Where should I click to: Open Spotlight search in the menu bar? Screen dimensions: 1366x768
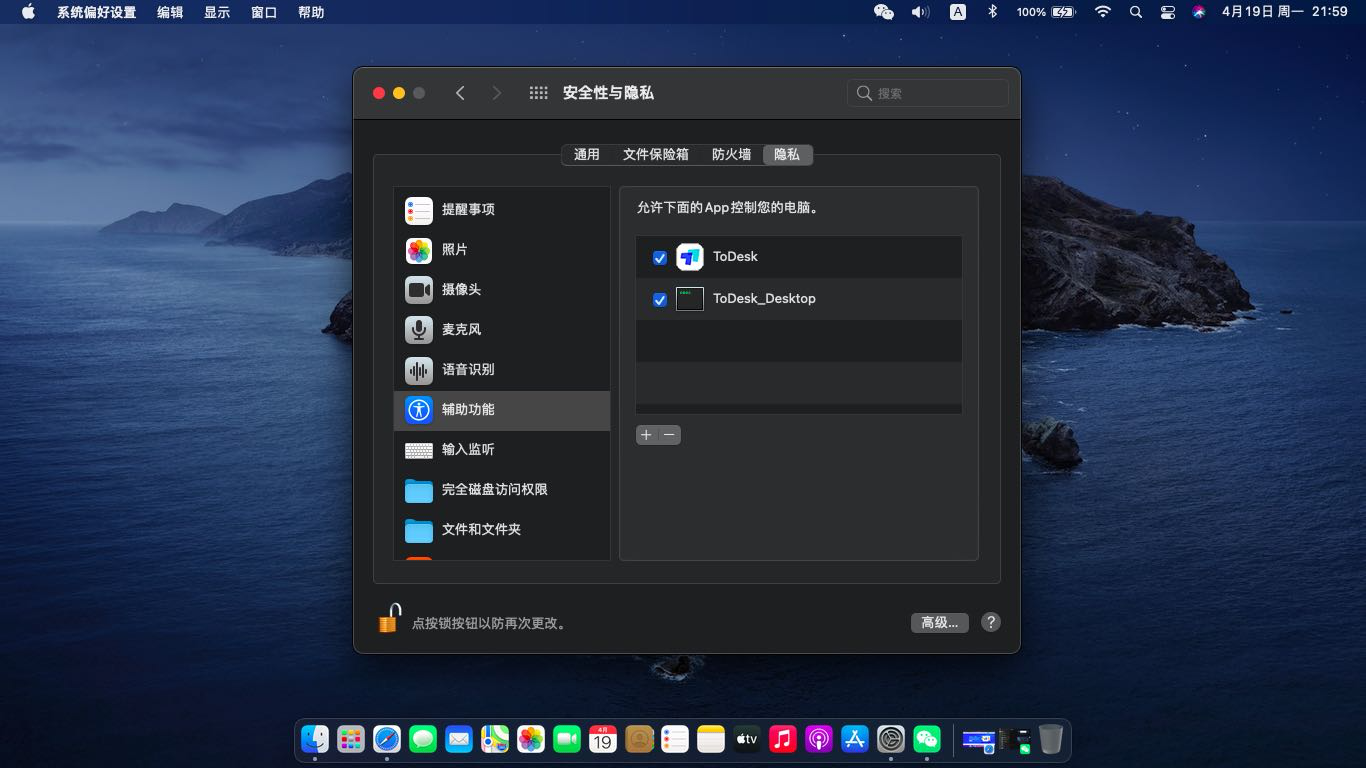pos(1135,12)
